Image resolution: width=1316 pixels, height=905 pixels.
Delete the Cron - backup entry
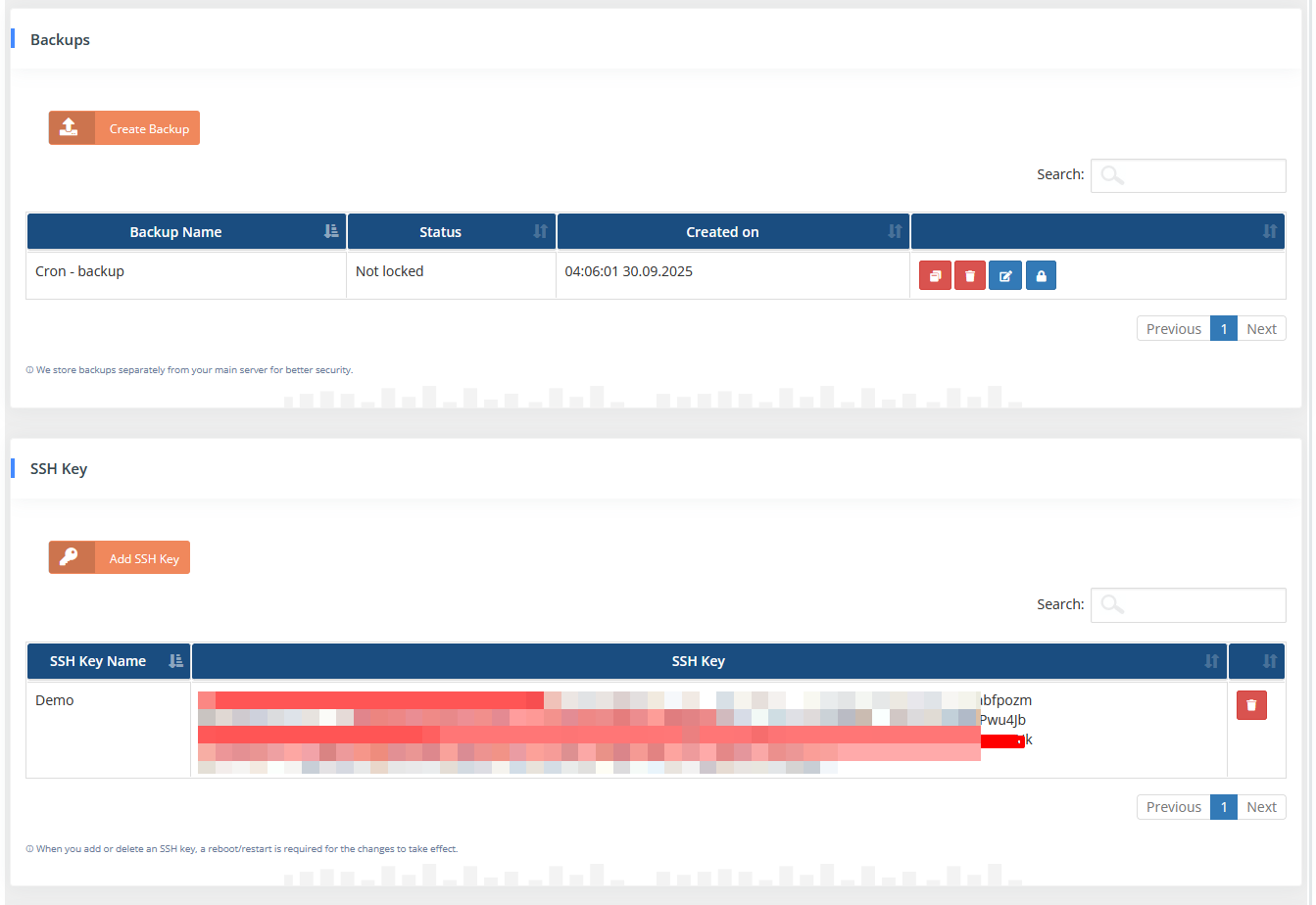pyautogui.click(x=970, y=276)
